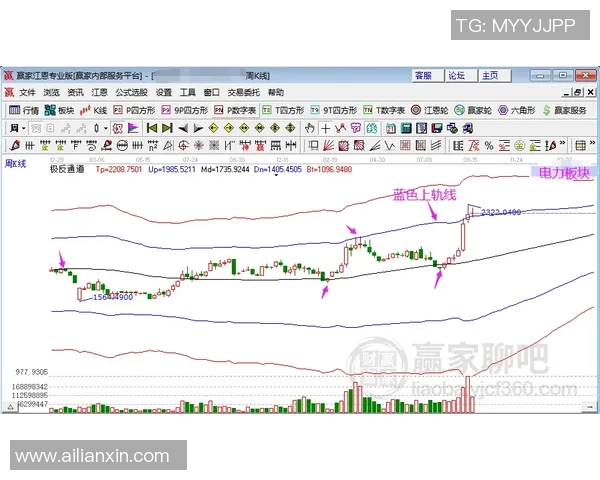Open the 板块 sector view
The width and height of the screenshot is (600, 480).
point(60,110)
